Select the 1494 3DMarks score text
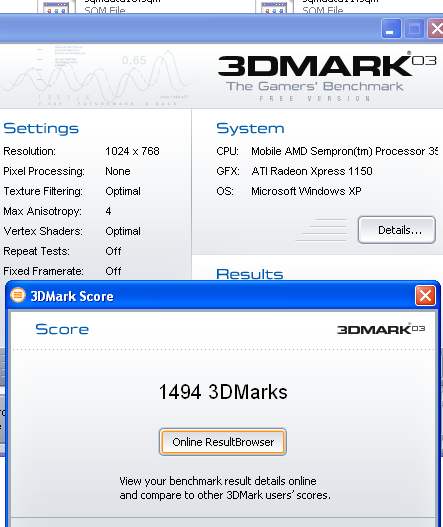The width and height of the screenshot is (443, 527). point(223,392)
